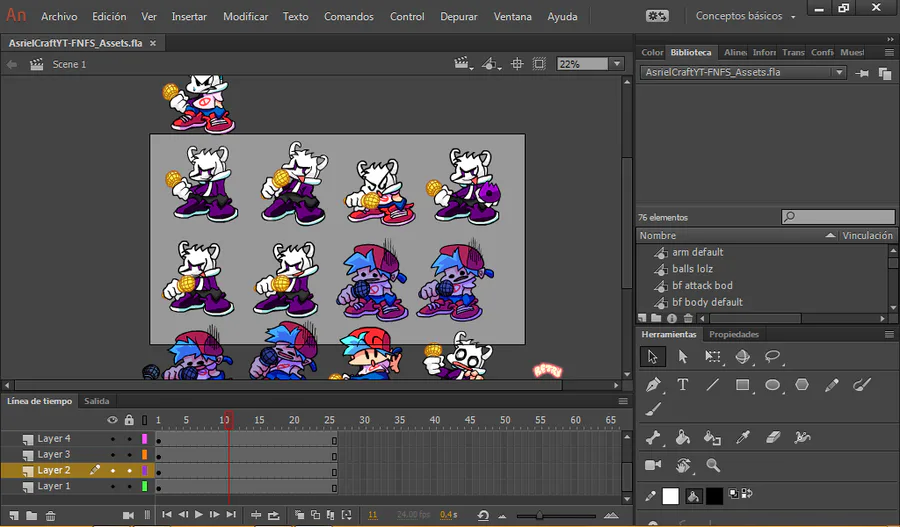Choose the Paint Bucket tool
The height and width of the screenshot is (527, 900).
click(x=683, y=437)
